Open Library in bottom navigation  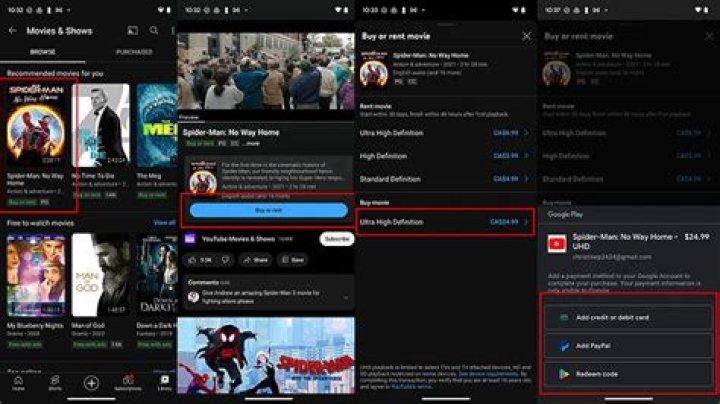[x=164, y=383]
